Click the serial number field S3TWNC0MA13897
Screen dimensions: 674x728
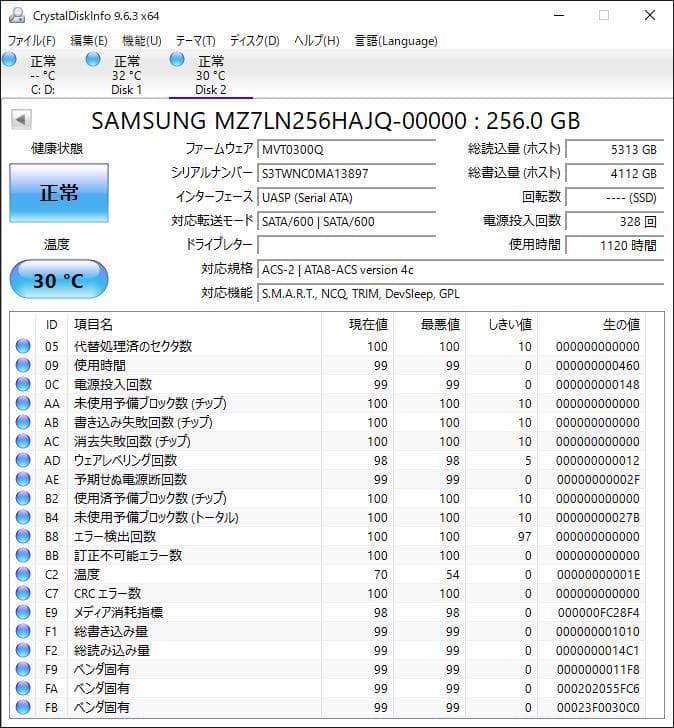pyautogui.click(x=346, y=174)
